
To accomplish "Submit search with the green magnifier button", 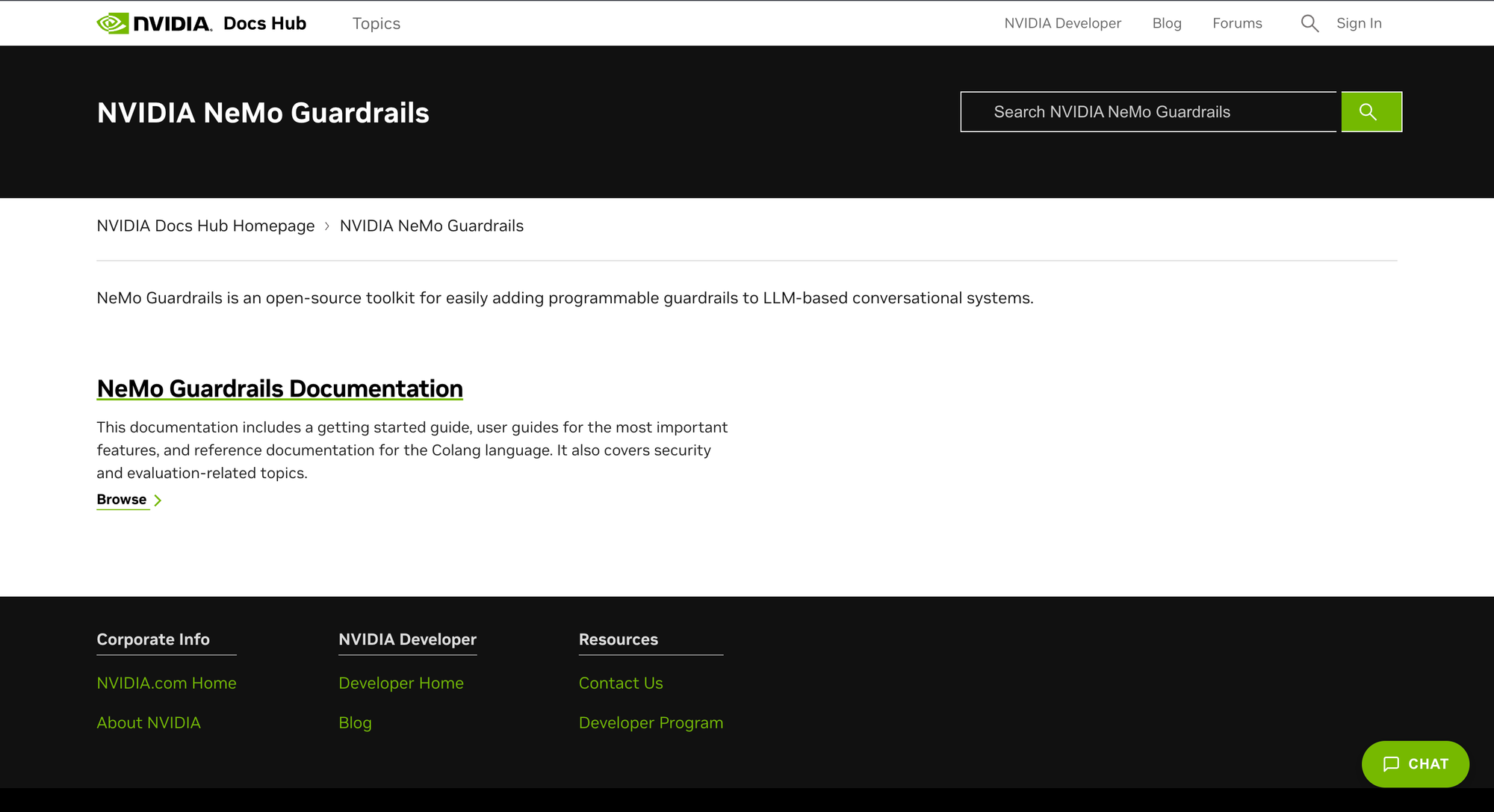I will pyautogui.click(x=1371, y=112).
